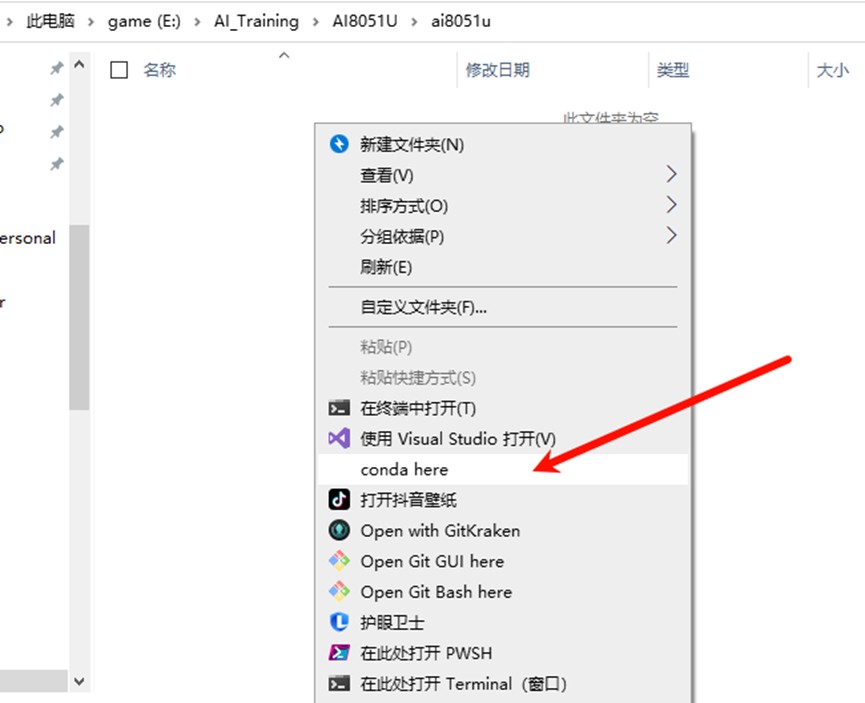Screen dimensions: 865x703
Task: Open the chevron after game (E:) in the path
Action: [197, 22]
